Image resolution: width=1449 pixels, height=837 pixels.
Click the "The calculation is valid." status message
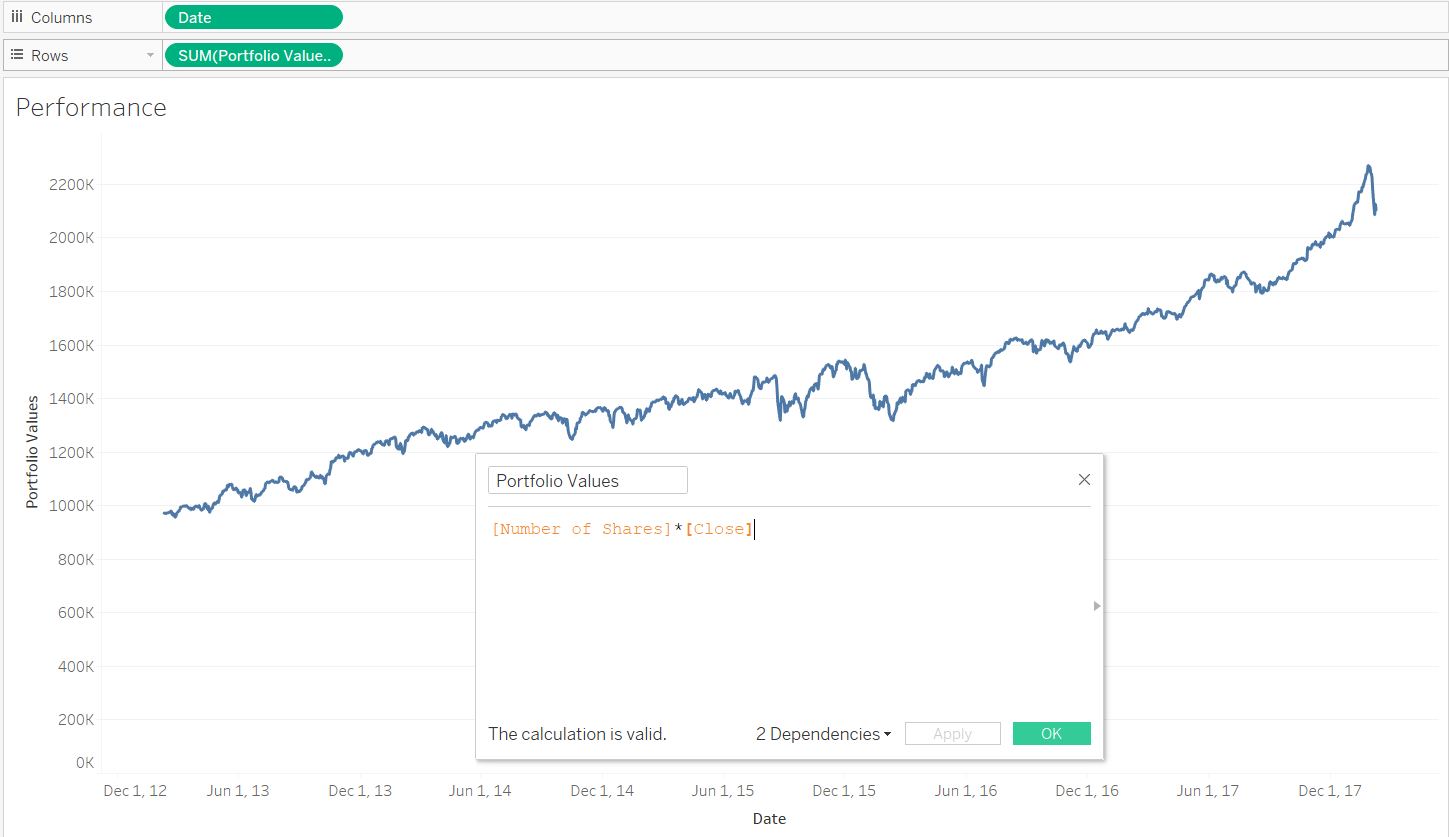pyautogui.click(x=577, y=734)
